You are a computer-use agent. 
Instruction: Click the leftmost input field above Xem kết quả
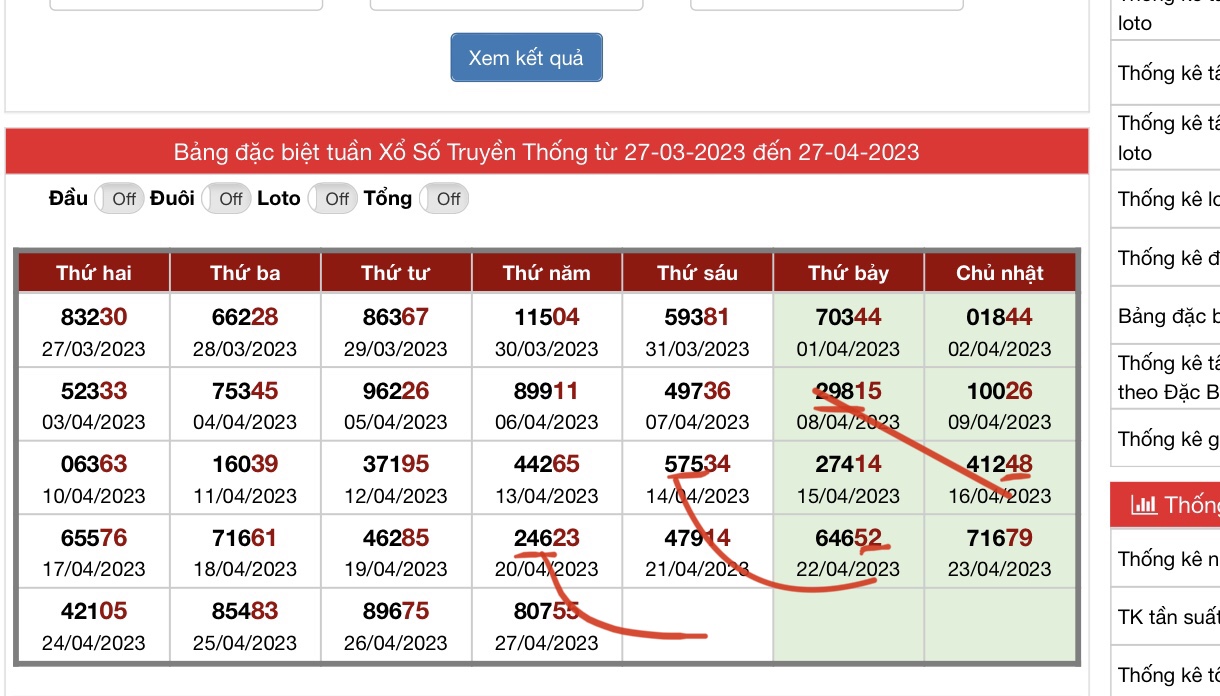coord(186,5)
